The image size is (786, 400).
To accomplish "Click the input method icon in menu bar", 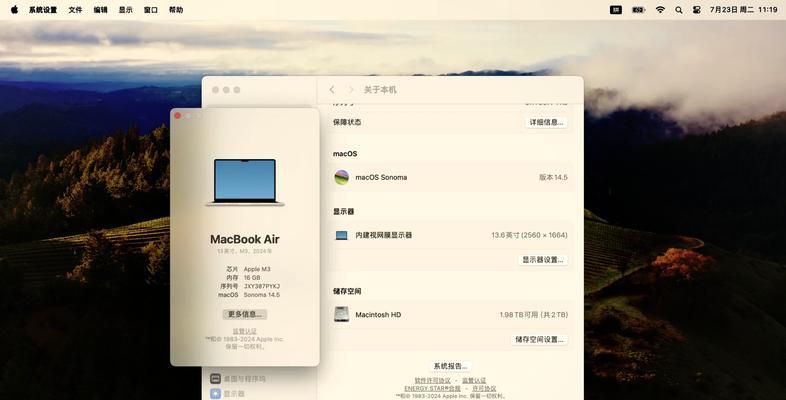I will 616,10.
